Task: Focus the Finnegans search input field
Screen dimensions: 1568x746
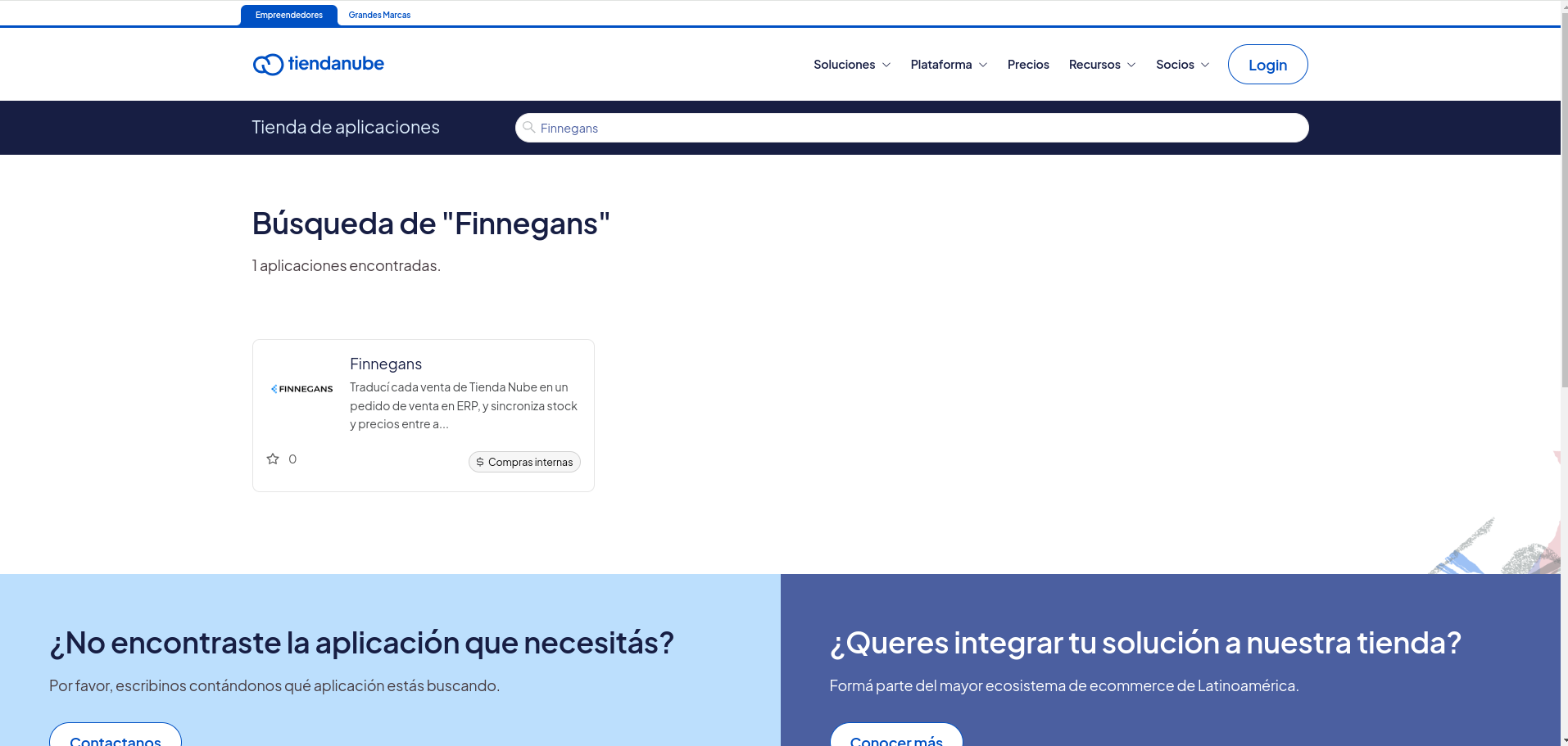Action: [912, 128]
